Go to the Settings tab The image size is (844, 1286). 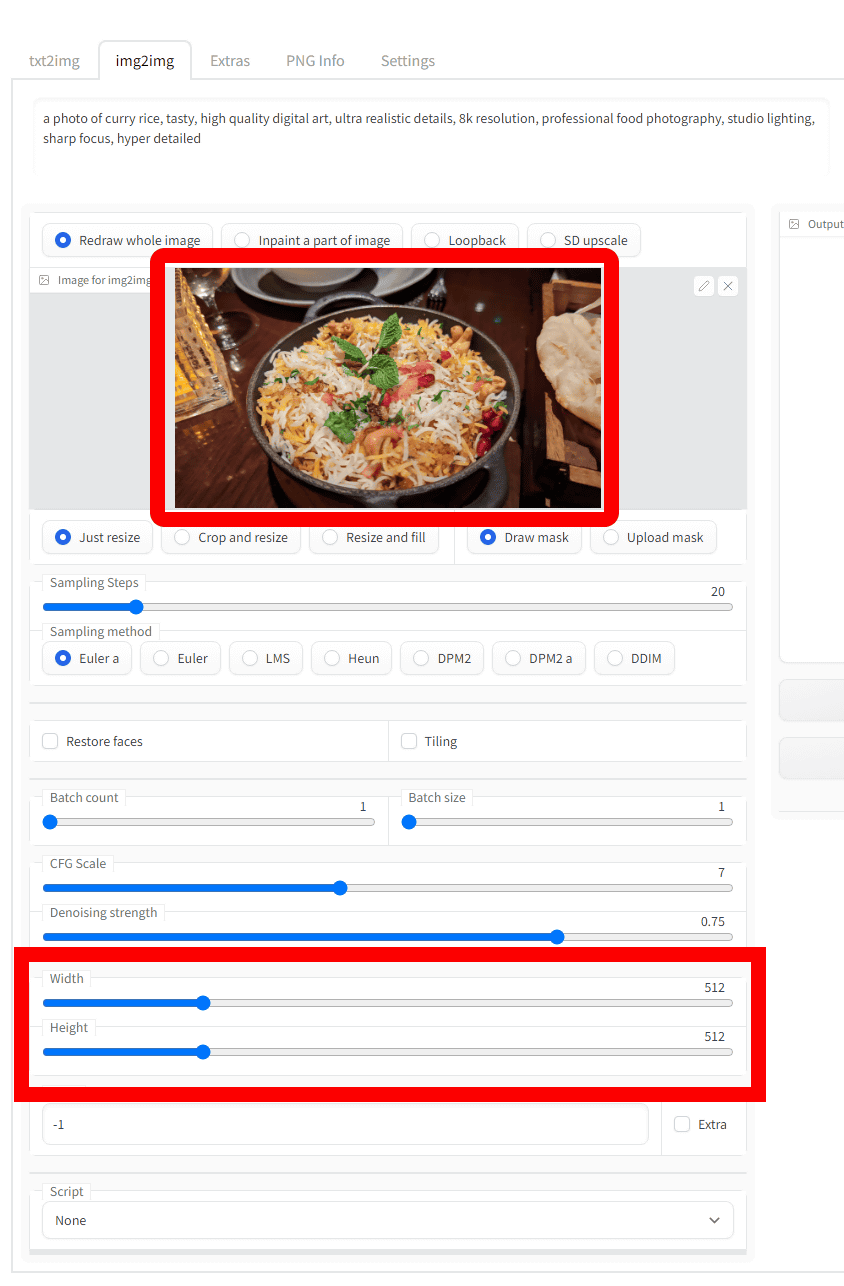point(408,61)
